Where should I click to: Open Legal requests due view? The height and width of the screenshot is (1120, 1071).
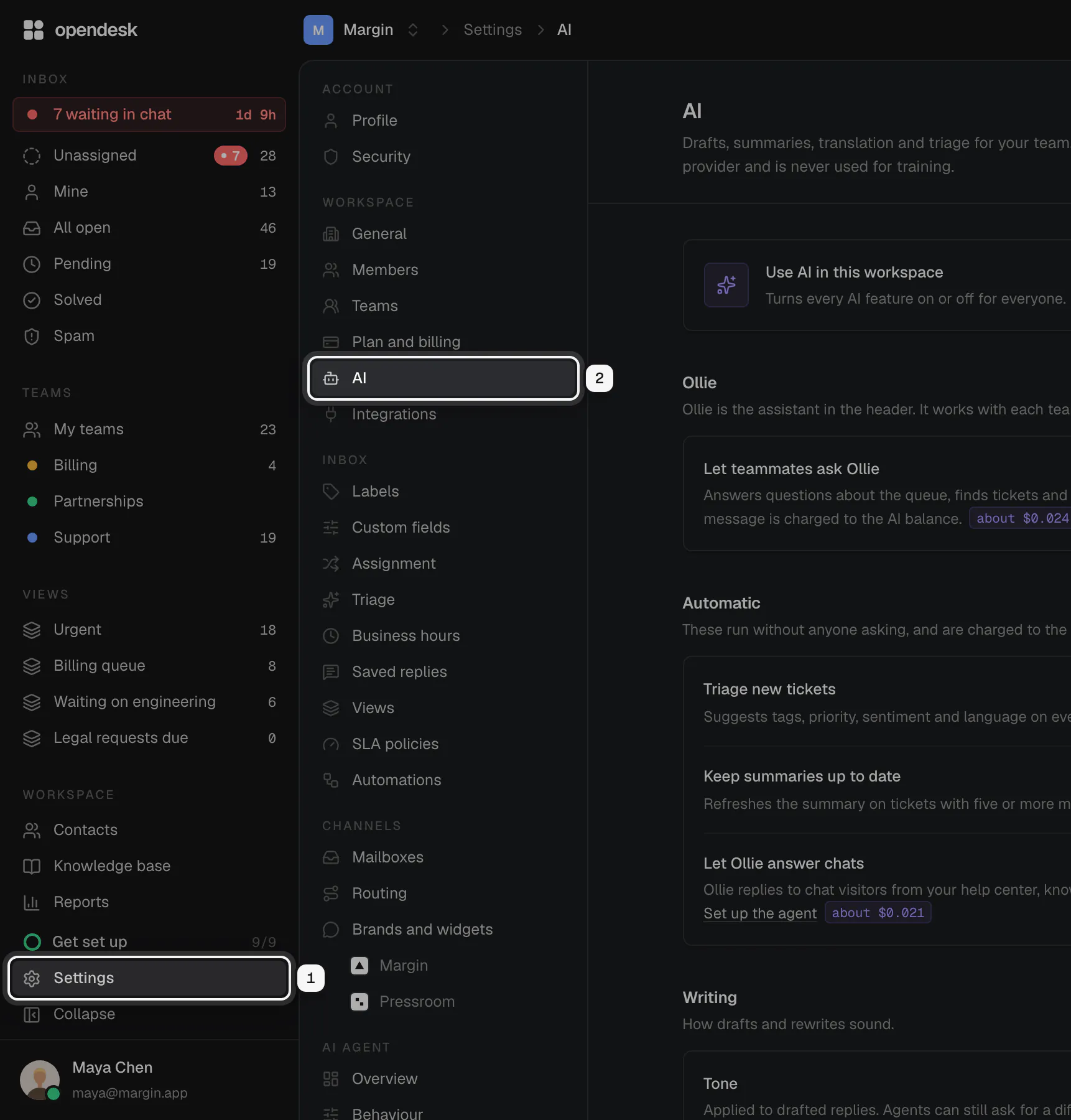pos(149,738)
